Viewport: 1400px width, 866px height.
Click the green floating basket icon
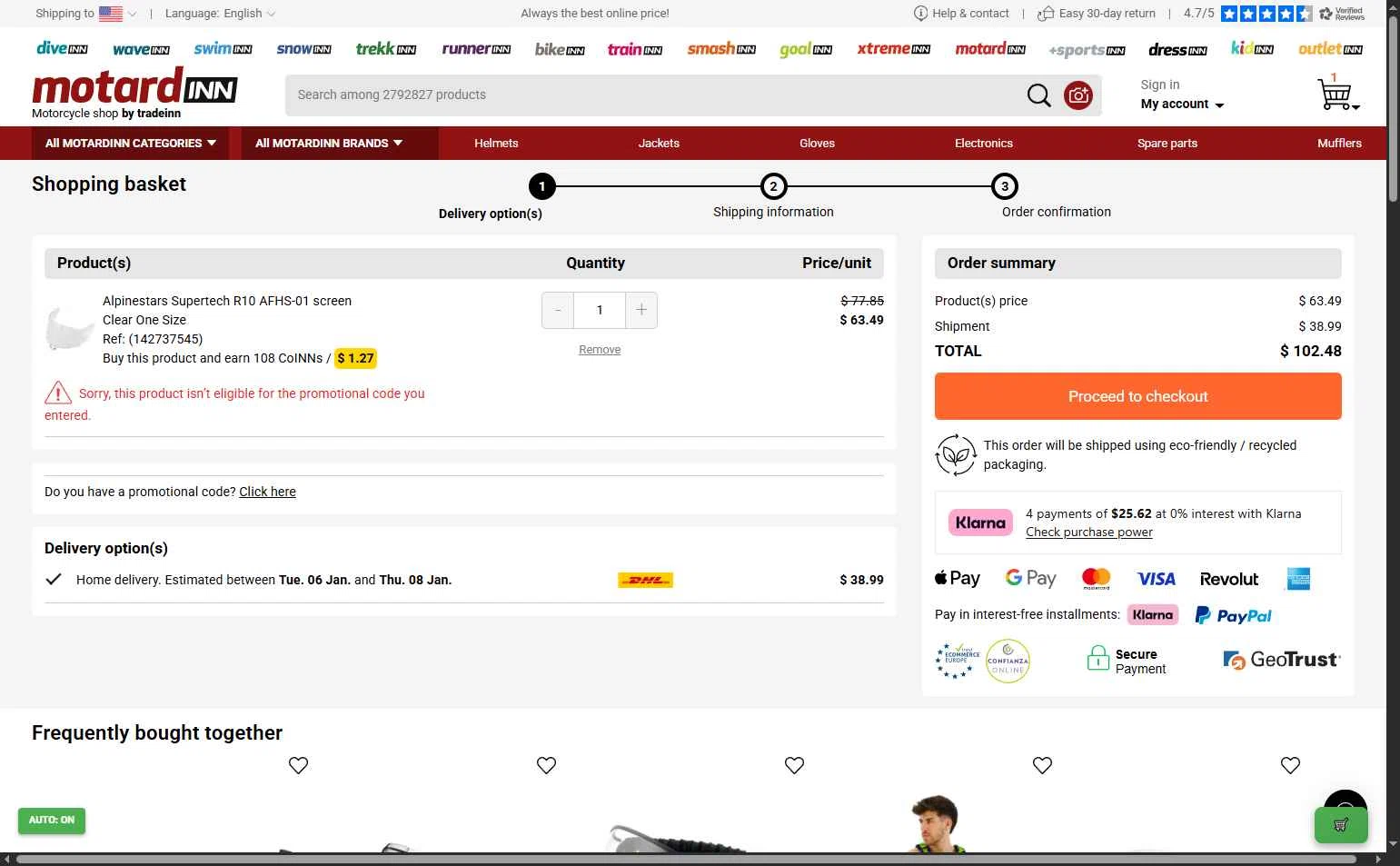(x=1341, y=825)
